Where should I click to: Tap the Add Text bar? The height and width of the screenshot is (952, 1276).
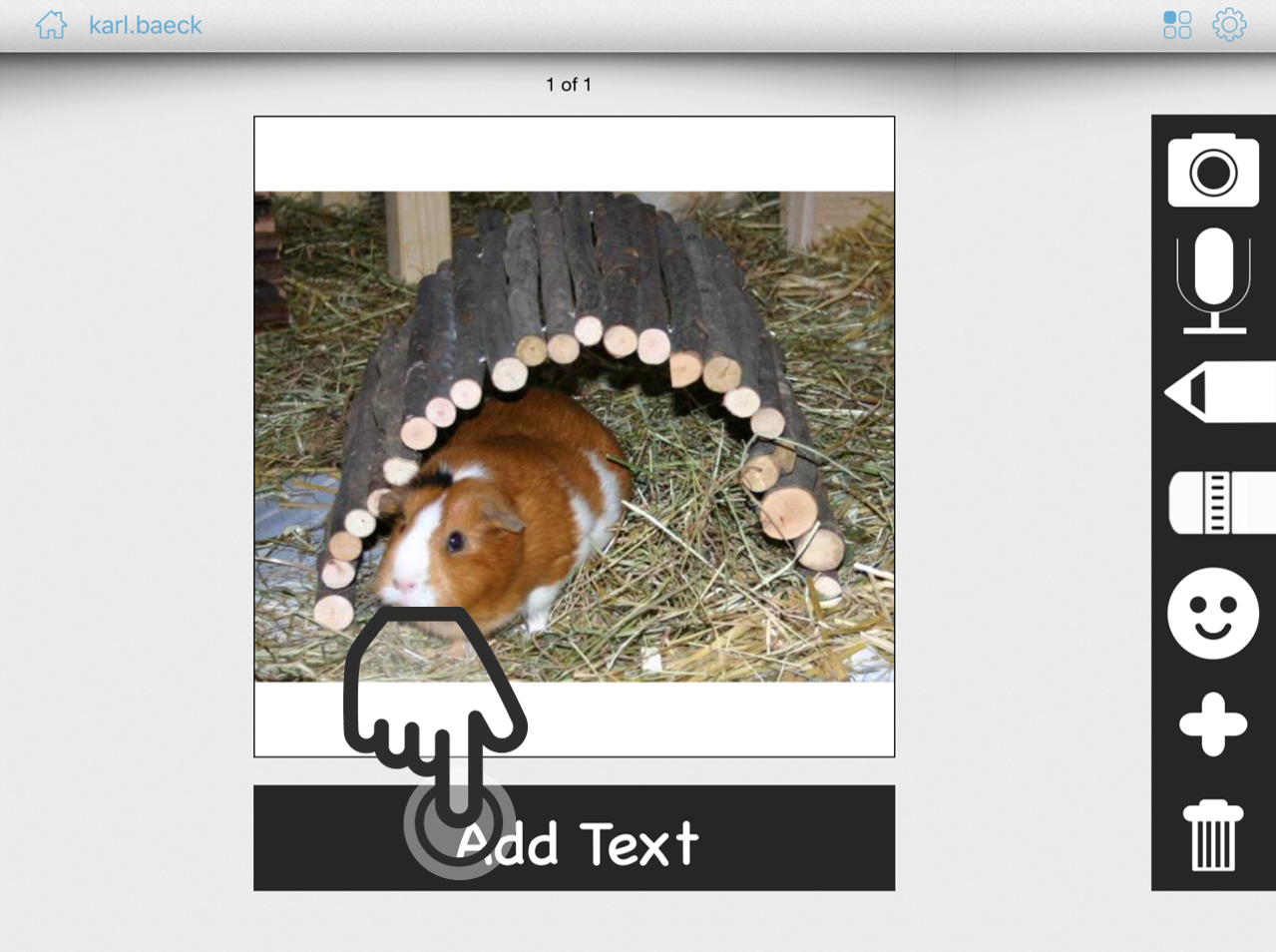pos(574,838)
